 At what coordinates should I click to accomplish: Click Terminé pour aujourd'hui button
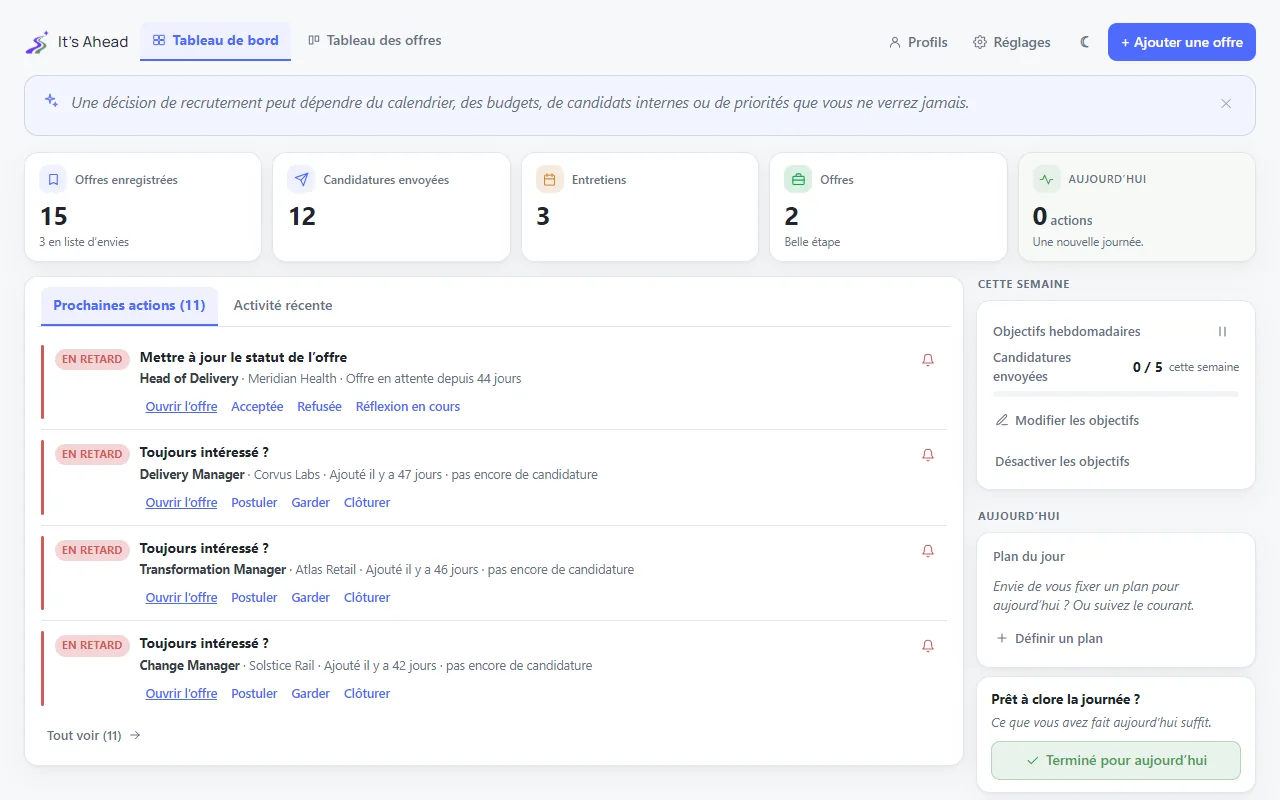coord(1116,761)
